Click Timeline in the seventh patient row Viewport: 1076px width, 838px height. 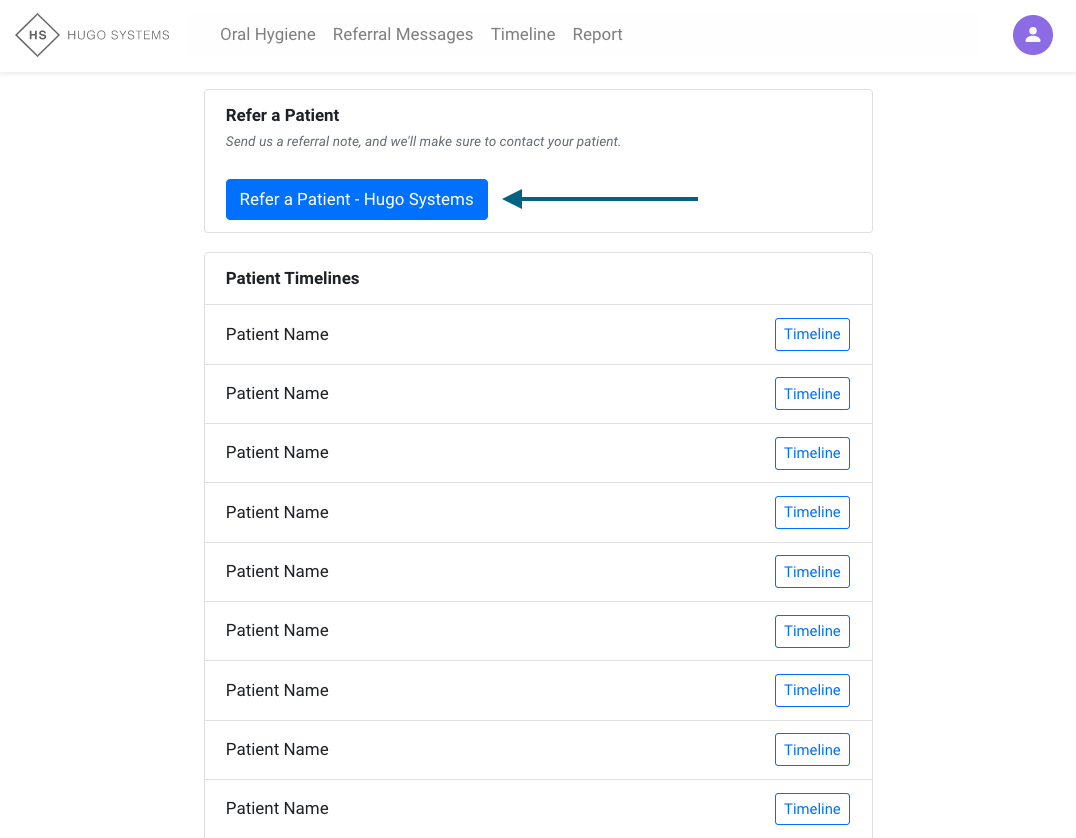click(812, 690)
